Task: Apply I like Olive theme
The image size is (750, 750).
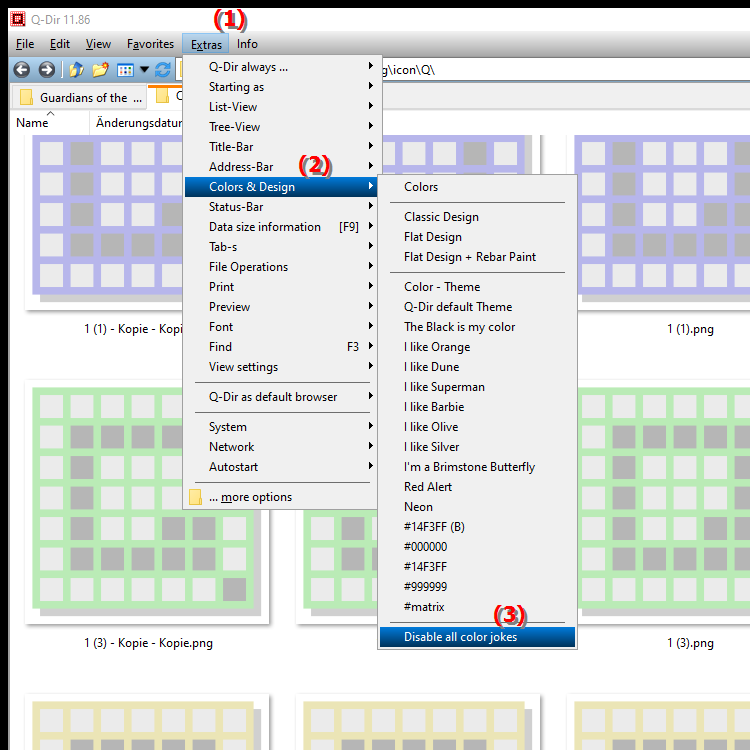Action: [477, 427]
